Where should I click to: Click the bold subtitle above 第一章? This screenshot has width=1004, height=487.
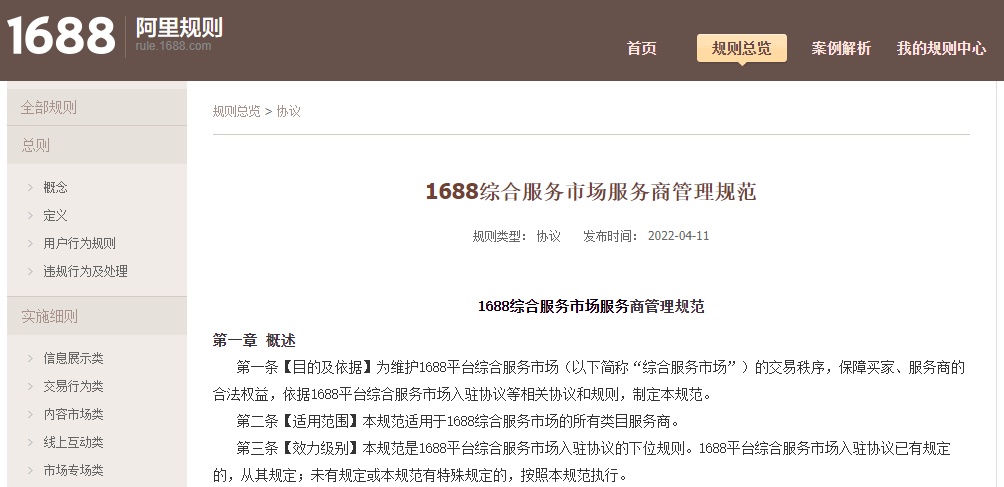click(591, 307)
